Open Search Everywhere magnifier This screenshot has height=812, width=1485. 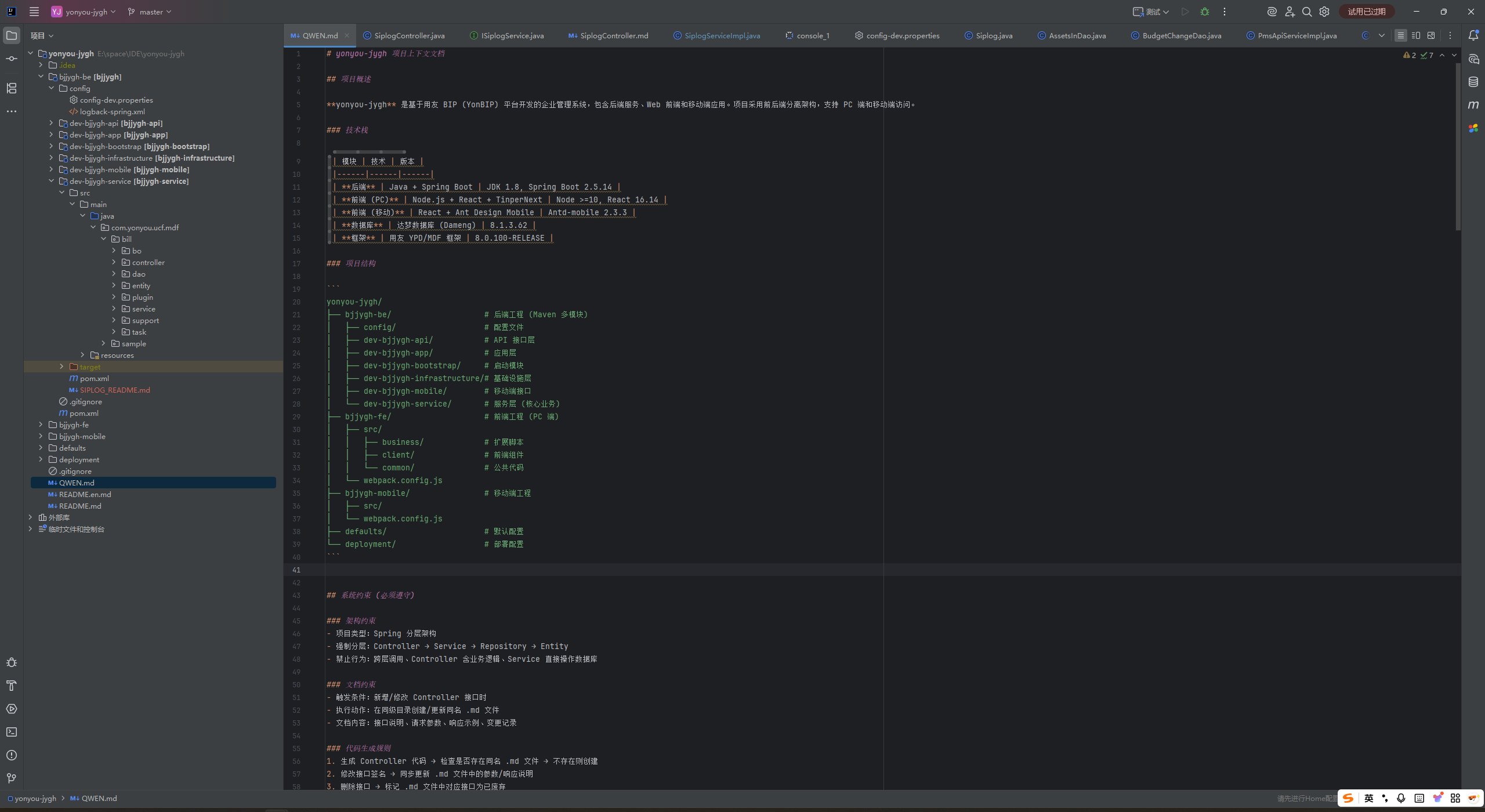click(1307, 12)
